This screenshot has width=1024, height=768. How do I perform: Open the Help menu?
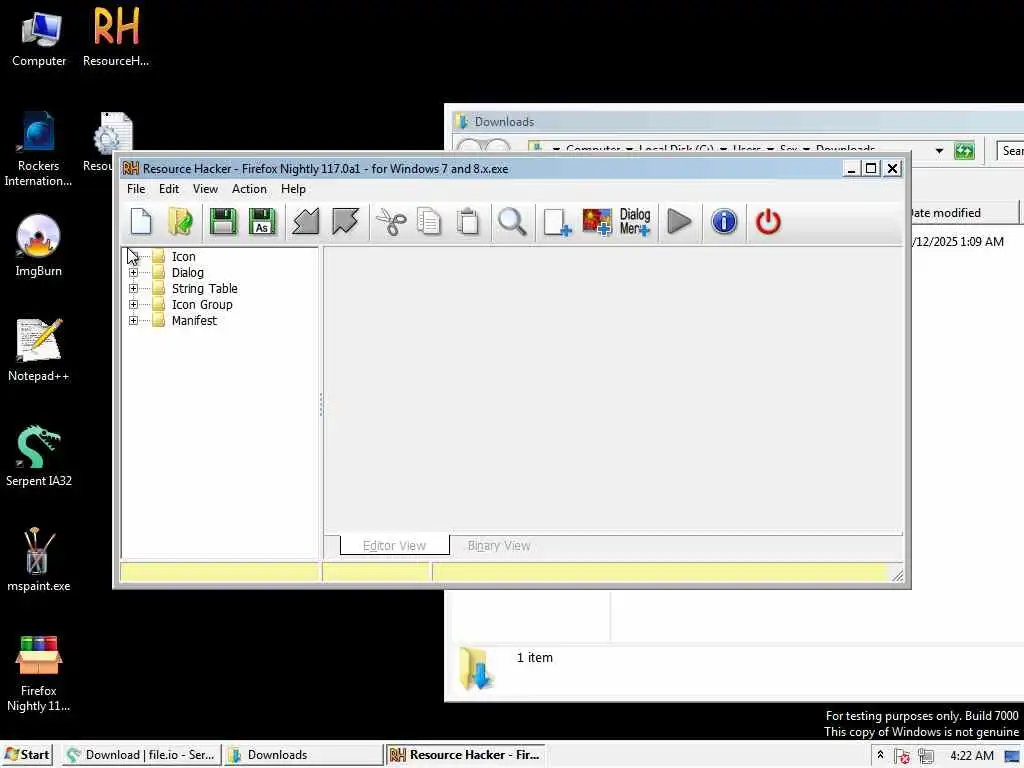click(x=293, y=189)
